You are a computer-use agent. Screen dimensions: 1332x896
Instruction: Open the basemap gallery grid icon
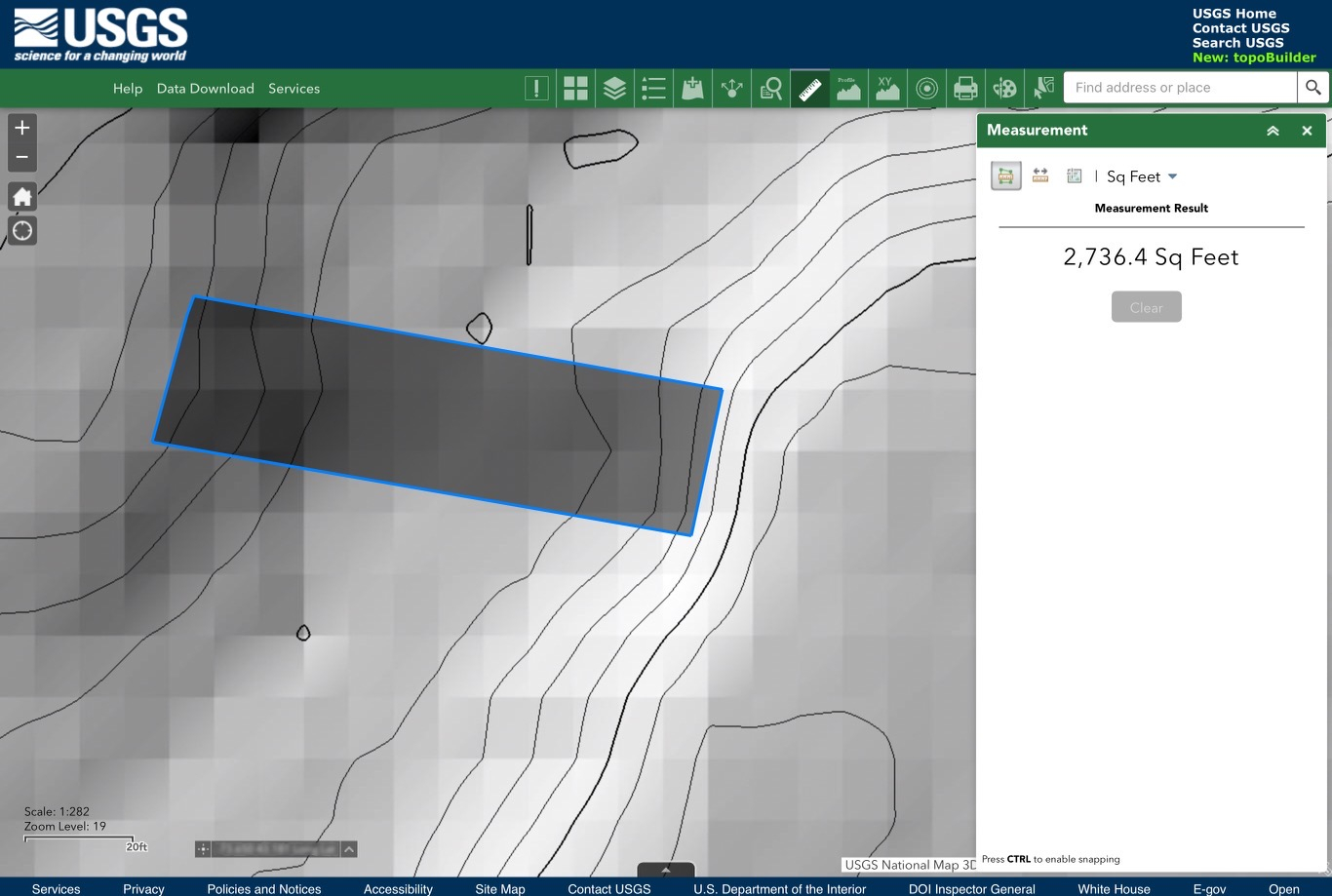tap(575, 89)
